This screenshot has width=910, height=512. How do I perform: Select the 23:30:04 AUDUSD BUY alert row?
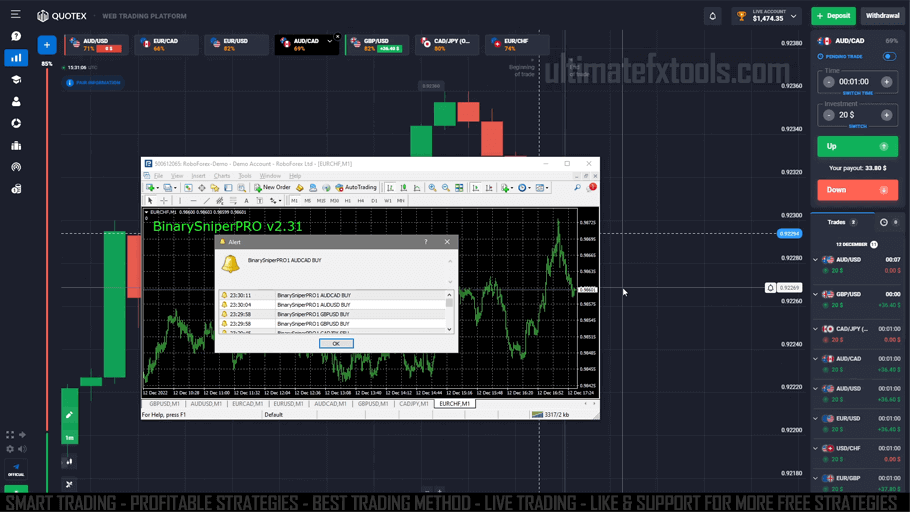pyautogui.click(x=333, y=305)
